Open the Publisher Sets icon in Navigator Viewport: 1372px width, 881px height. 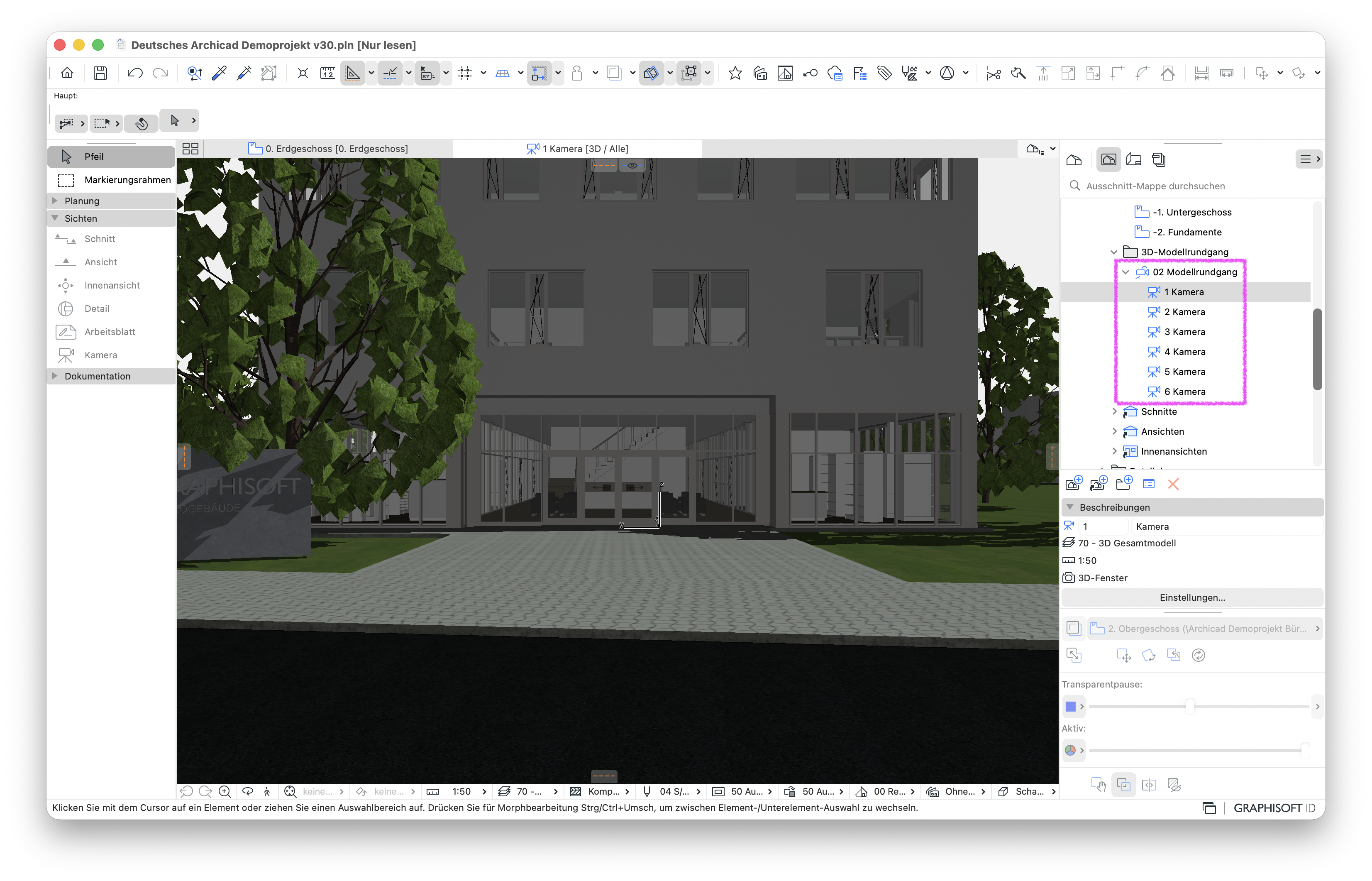(x=1159, y=159)
